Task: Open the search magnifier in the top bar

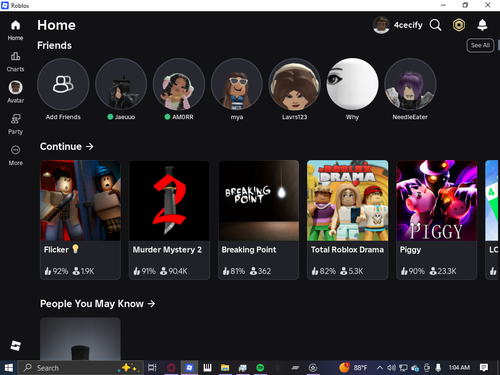Action: (435, 25)
